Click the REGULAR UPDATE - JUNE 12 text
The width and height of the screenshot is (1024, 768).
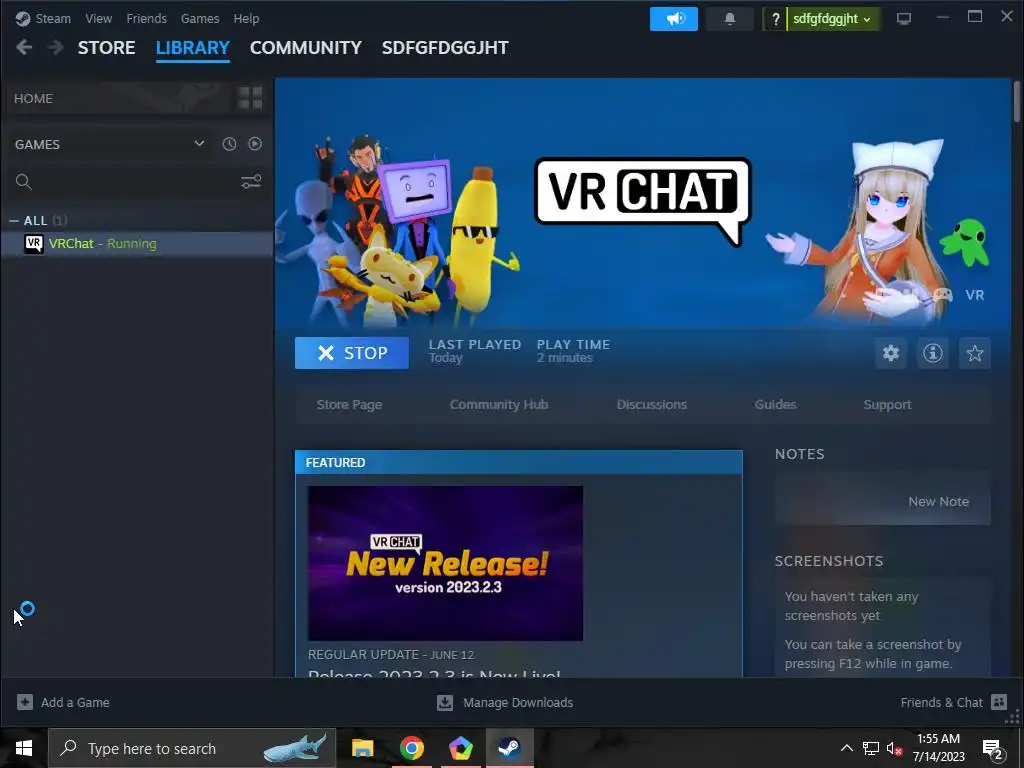(391, 654)
